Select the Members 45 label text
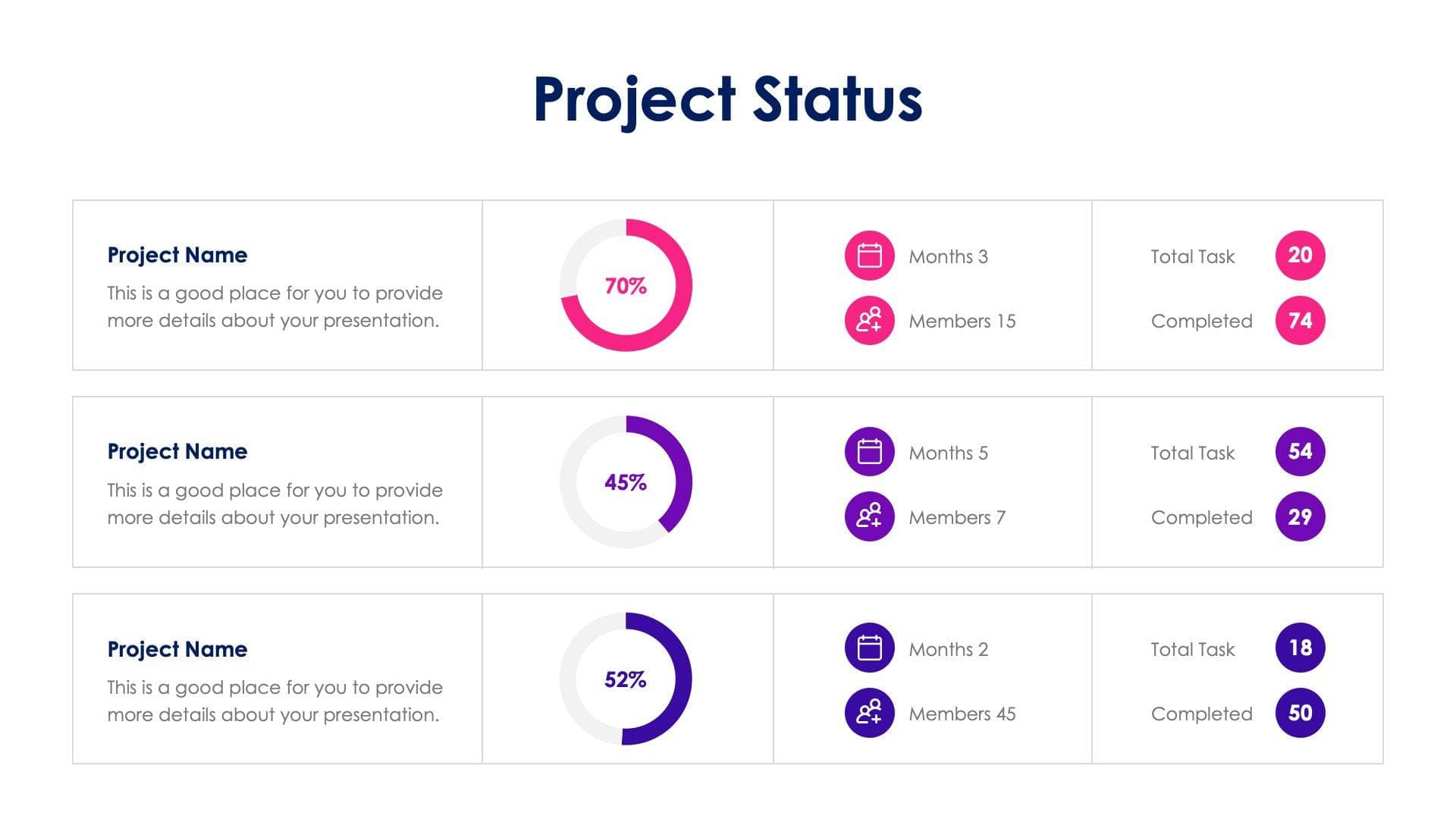Viewport: 1456px width, 819px height. click(962, 714)
